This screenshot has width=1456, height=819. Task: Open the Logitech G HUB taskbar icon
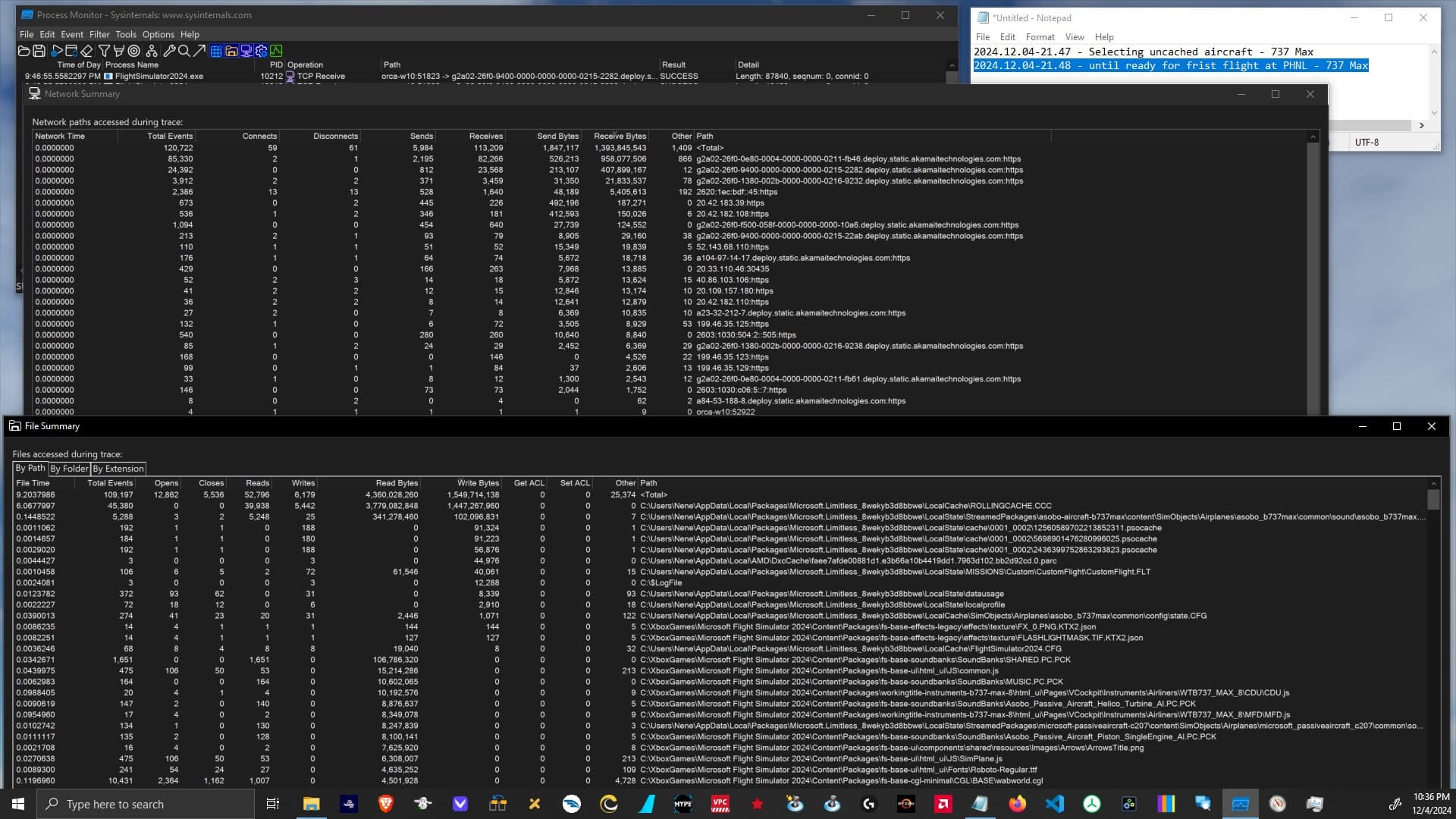(868, 804)
